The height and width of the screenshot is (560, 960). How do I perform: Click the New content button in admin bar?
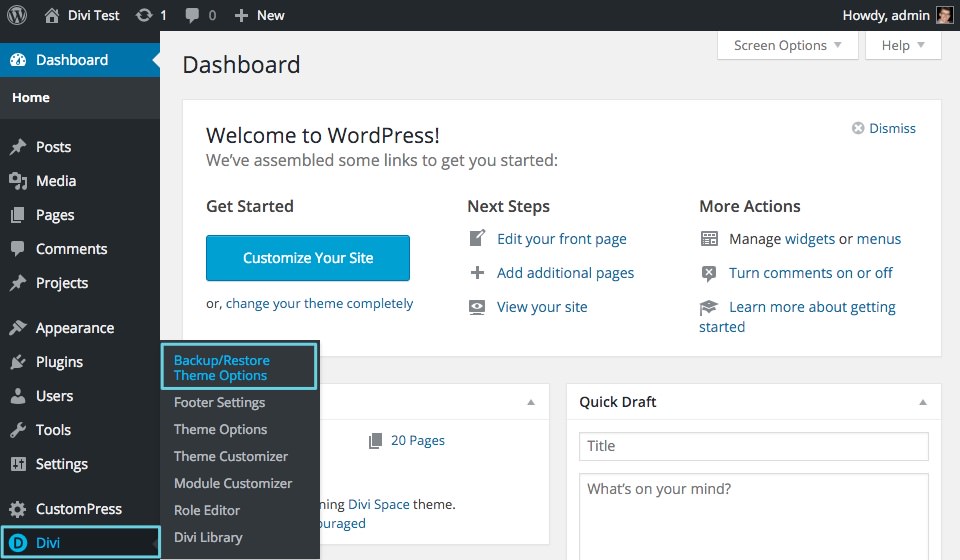[259, 15]
